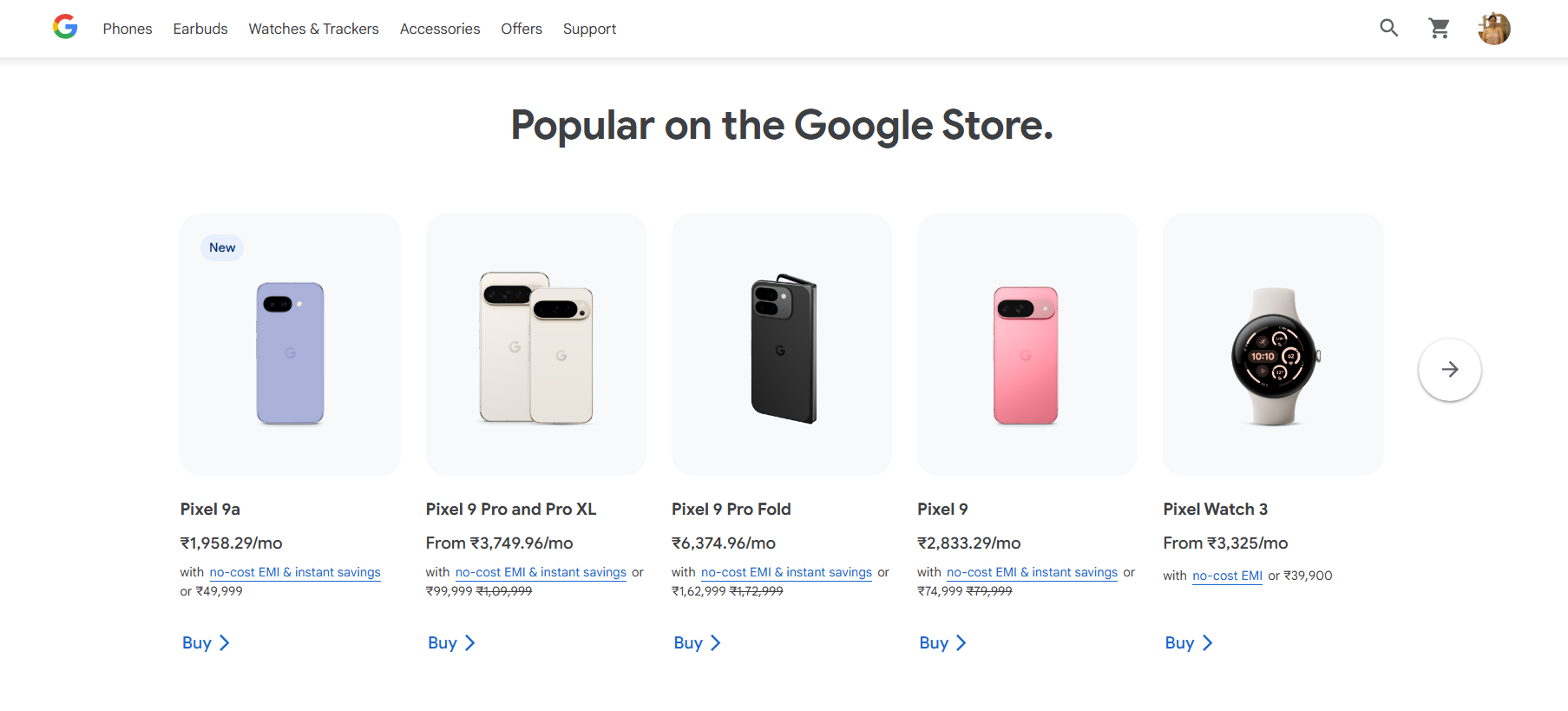The height and width of the screenshot is (711, 1568).
Task: Click the Buy arrow chevron under Pixel 9
Action: pos(961,642)
